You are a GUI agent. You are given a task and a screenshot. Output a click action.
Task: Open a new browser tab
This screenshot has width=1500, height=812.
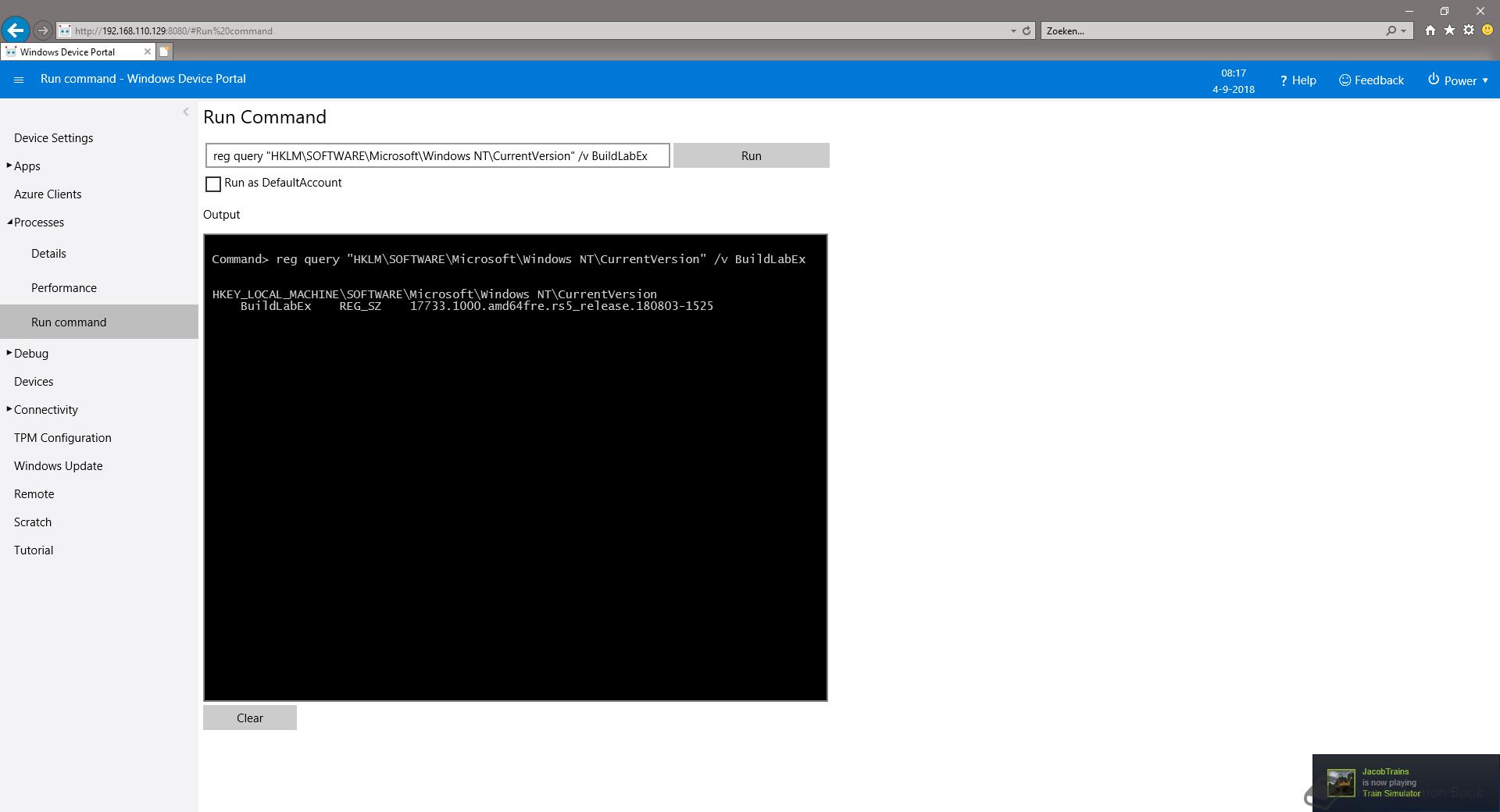[164, 52]
